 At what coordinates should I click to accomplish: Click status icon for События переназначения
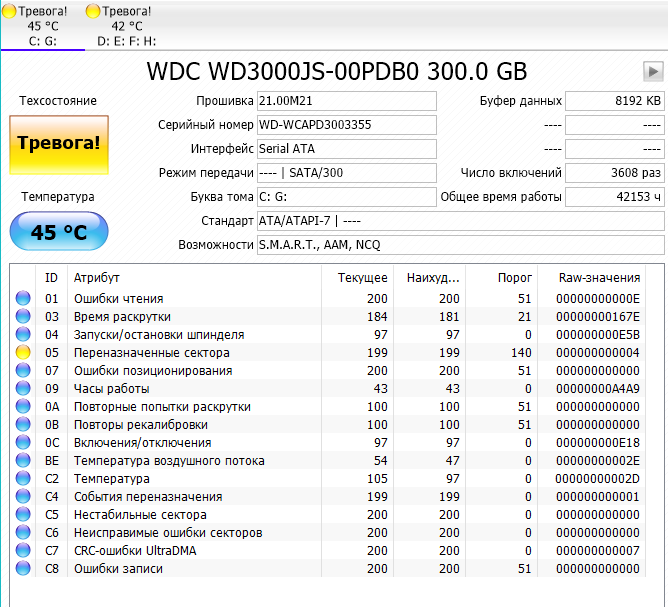(x=23, y=496)
